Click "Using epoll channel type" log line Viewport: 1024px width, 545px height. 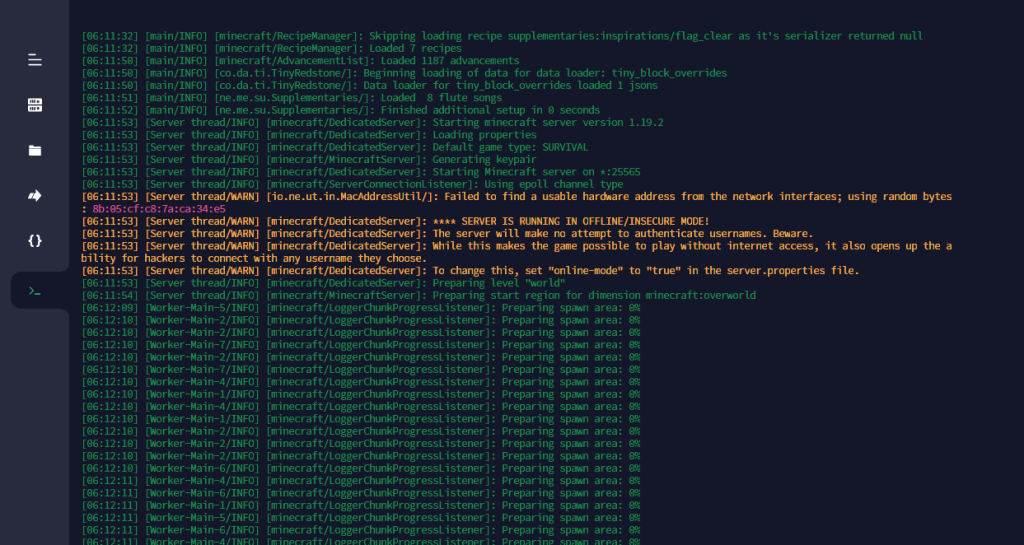(x=353, y=185)
